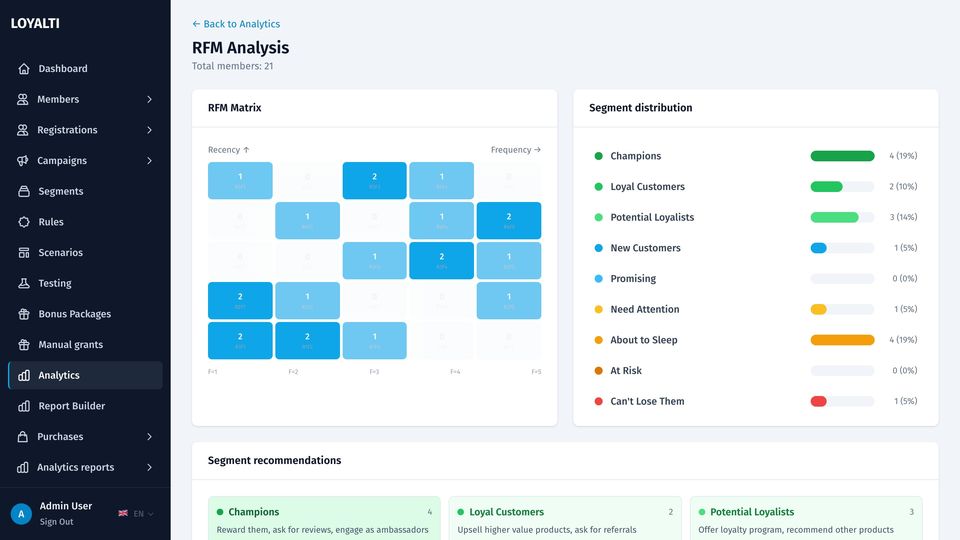Click the Members people icon
Viewport: 960px width, 540px height.
tap(23, 99)
